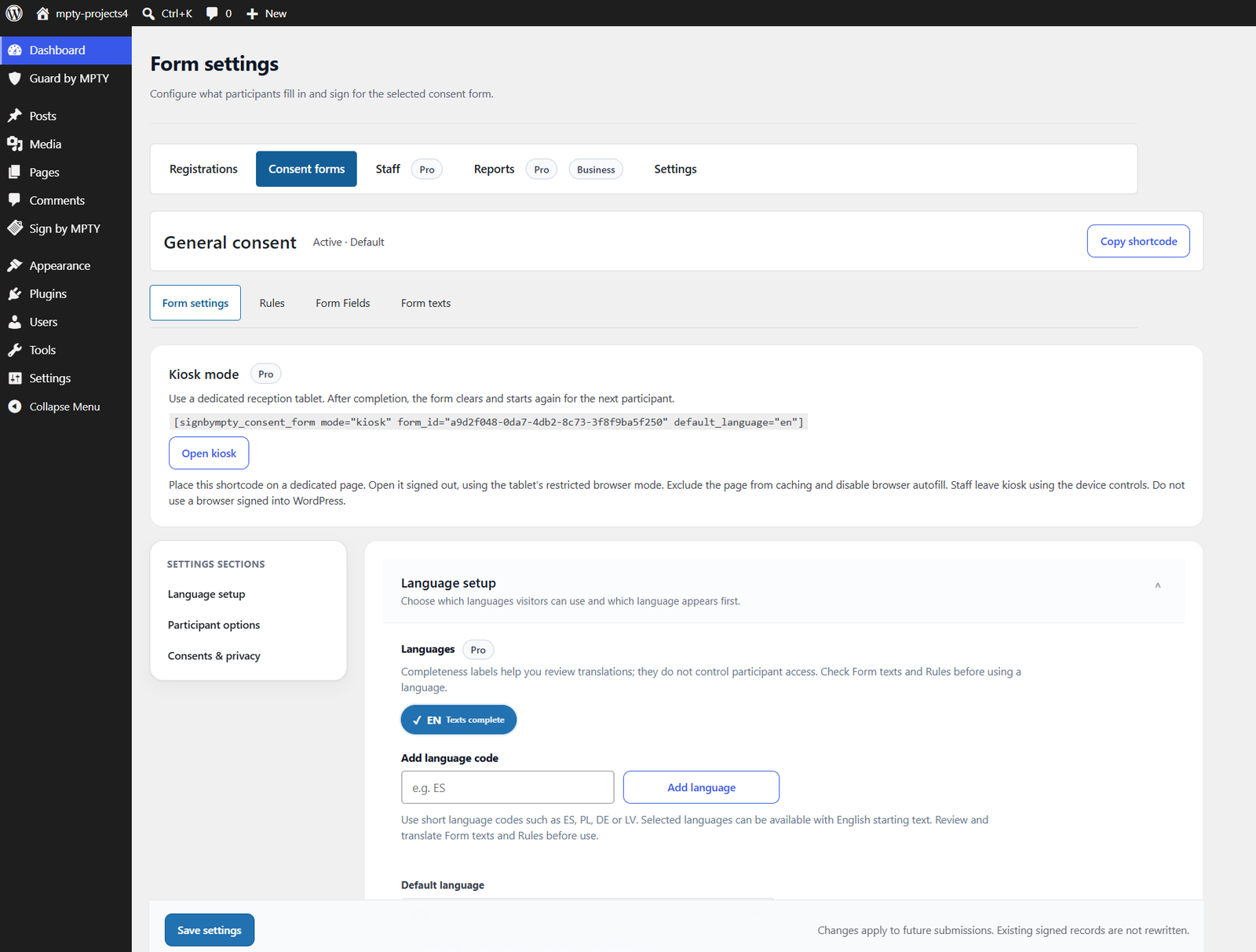
Task: Open Sign by MPTY menu item
Action: [x=65, y=228]
